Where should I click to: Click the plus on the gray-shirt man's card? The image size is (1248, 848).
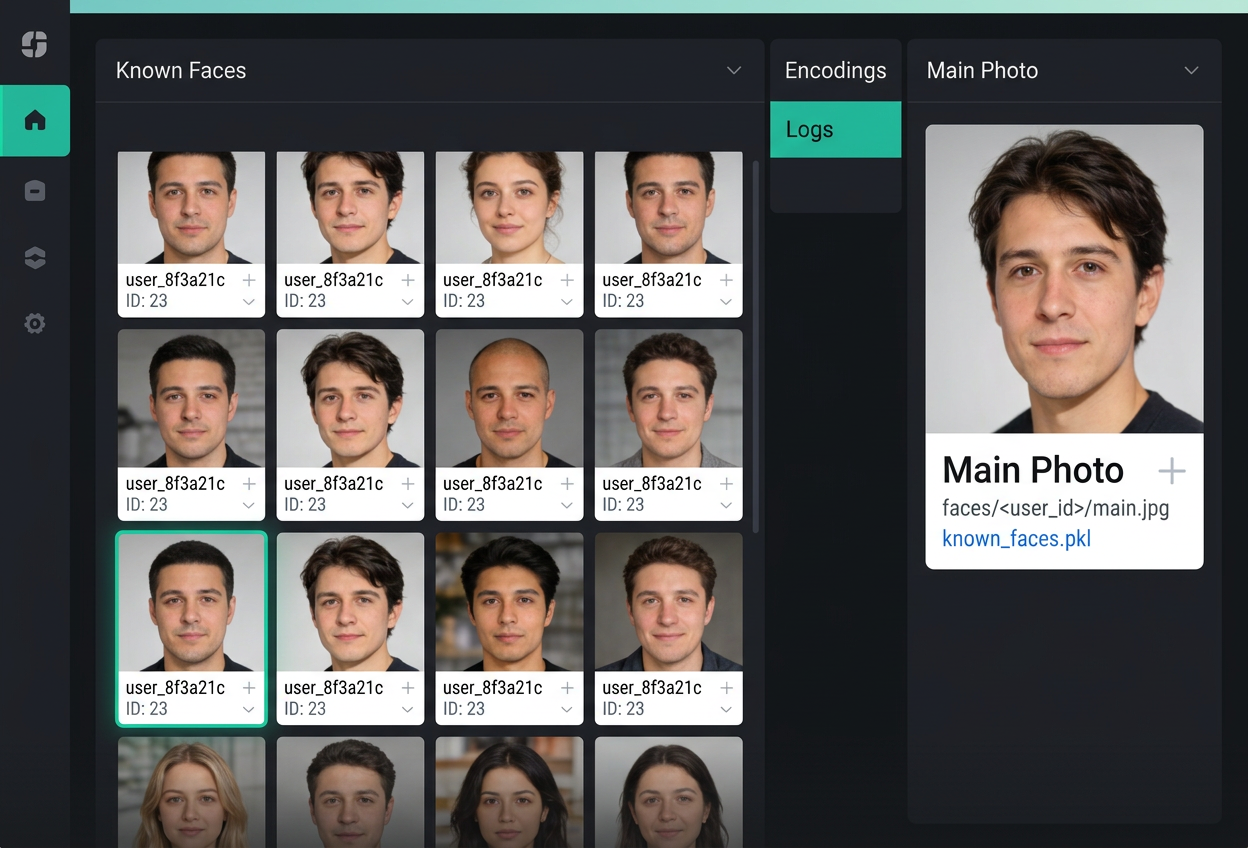725,484
